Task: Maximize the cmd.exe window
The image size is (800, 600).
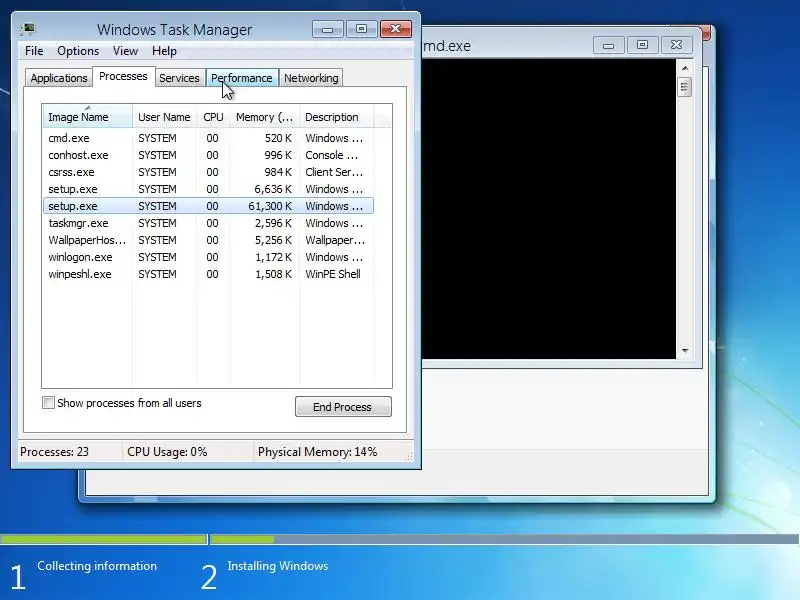Action: tap(642, 45)
